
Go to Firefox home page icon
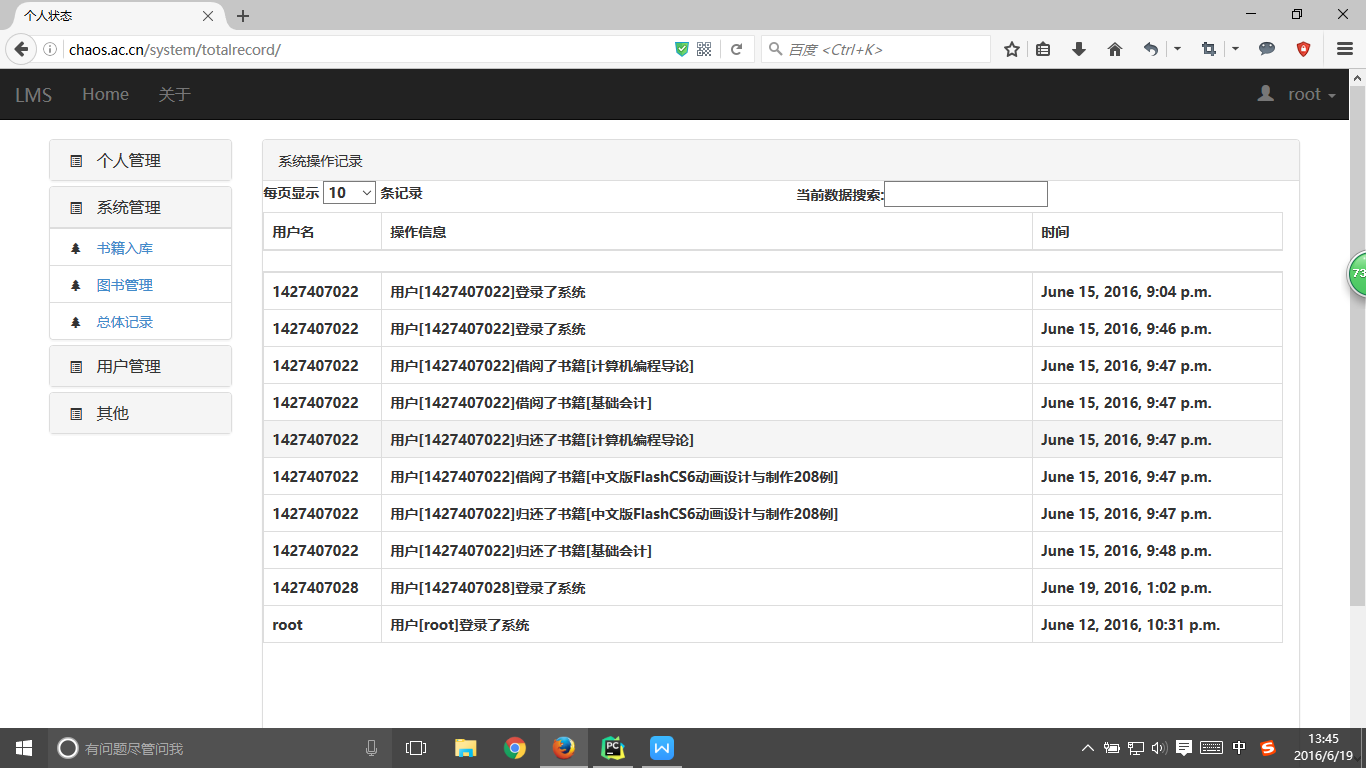pyautogui.click(x=1115, y=49)
